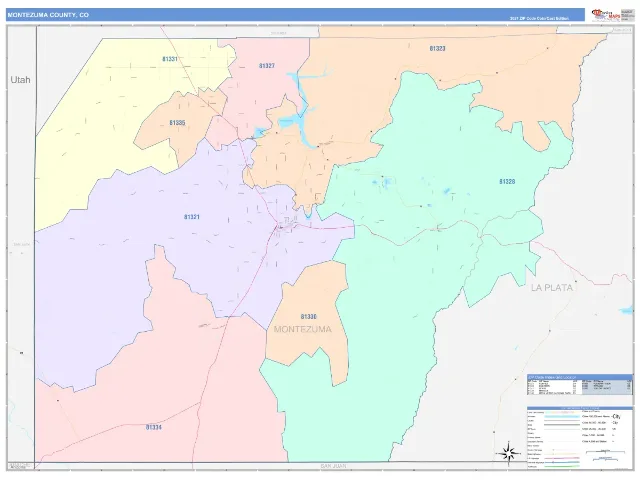Select the 81323 ZIP code label

click(x=437, y=49)
